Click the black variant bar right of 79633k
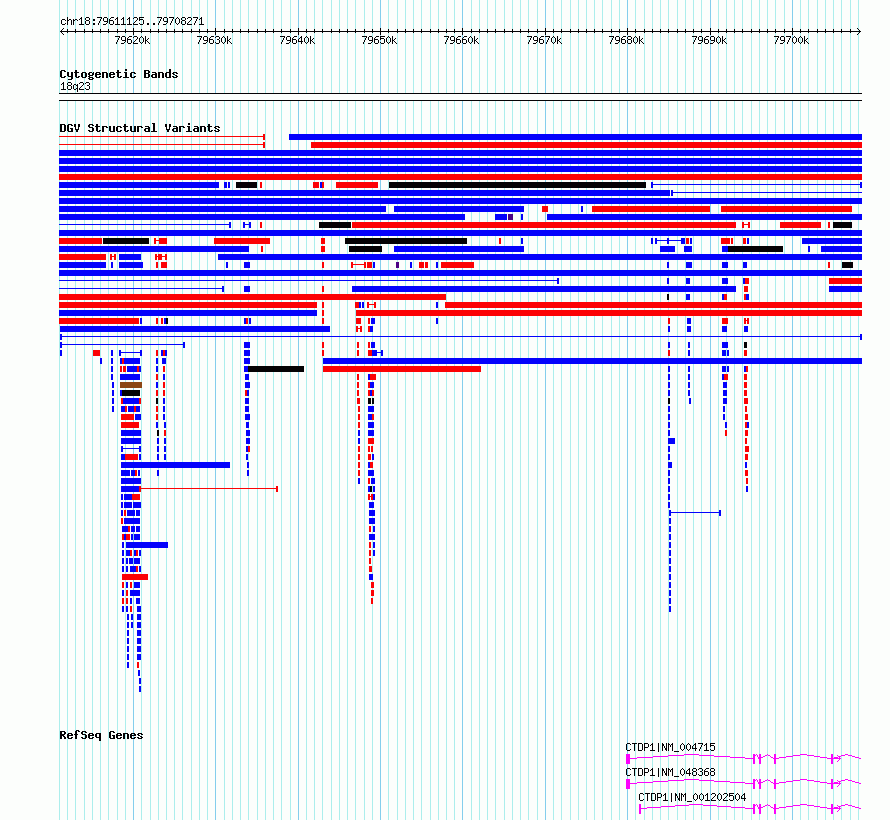 (x=276, y=369)
